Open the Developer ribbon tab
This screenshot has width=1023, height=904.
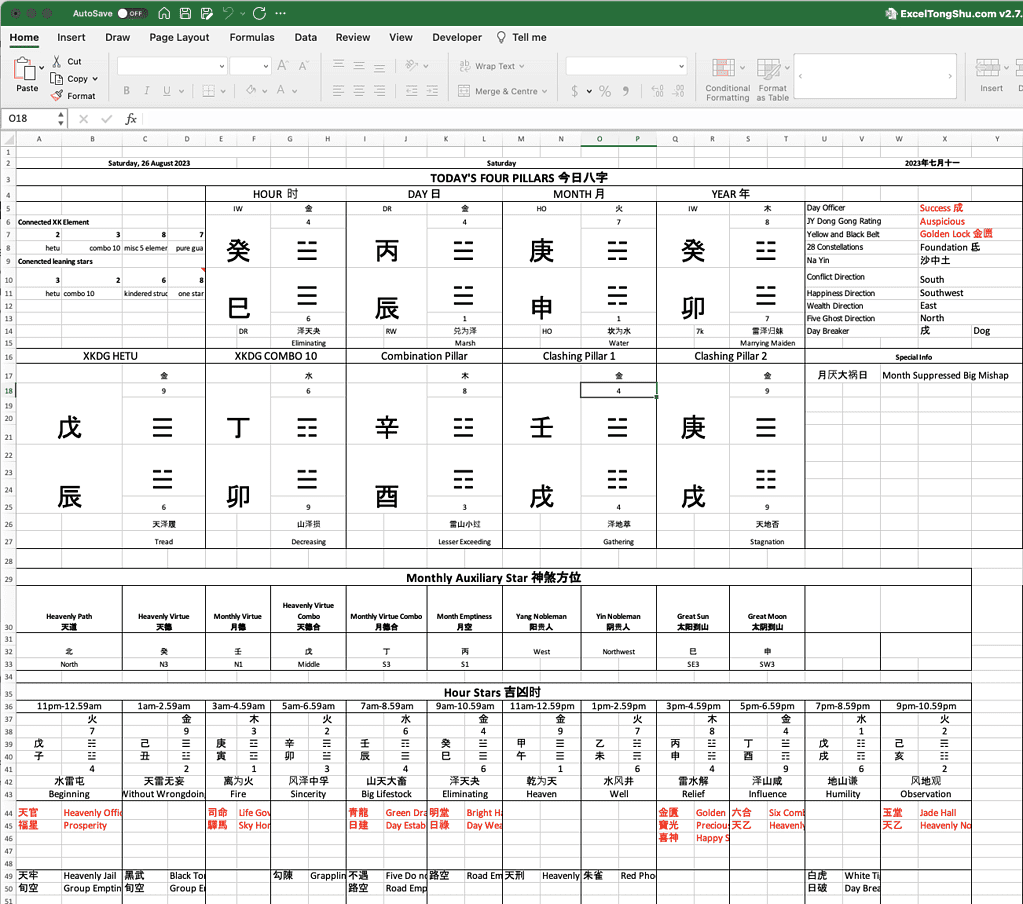[x=457, y=37]
